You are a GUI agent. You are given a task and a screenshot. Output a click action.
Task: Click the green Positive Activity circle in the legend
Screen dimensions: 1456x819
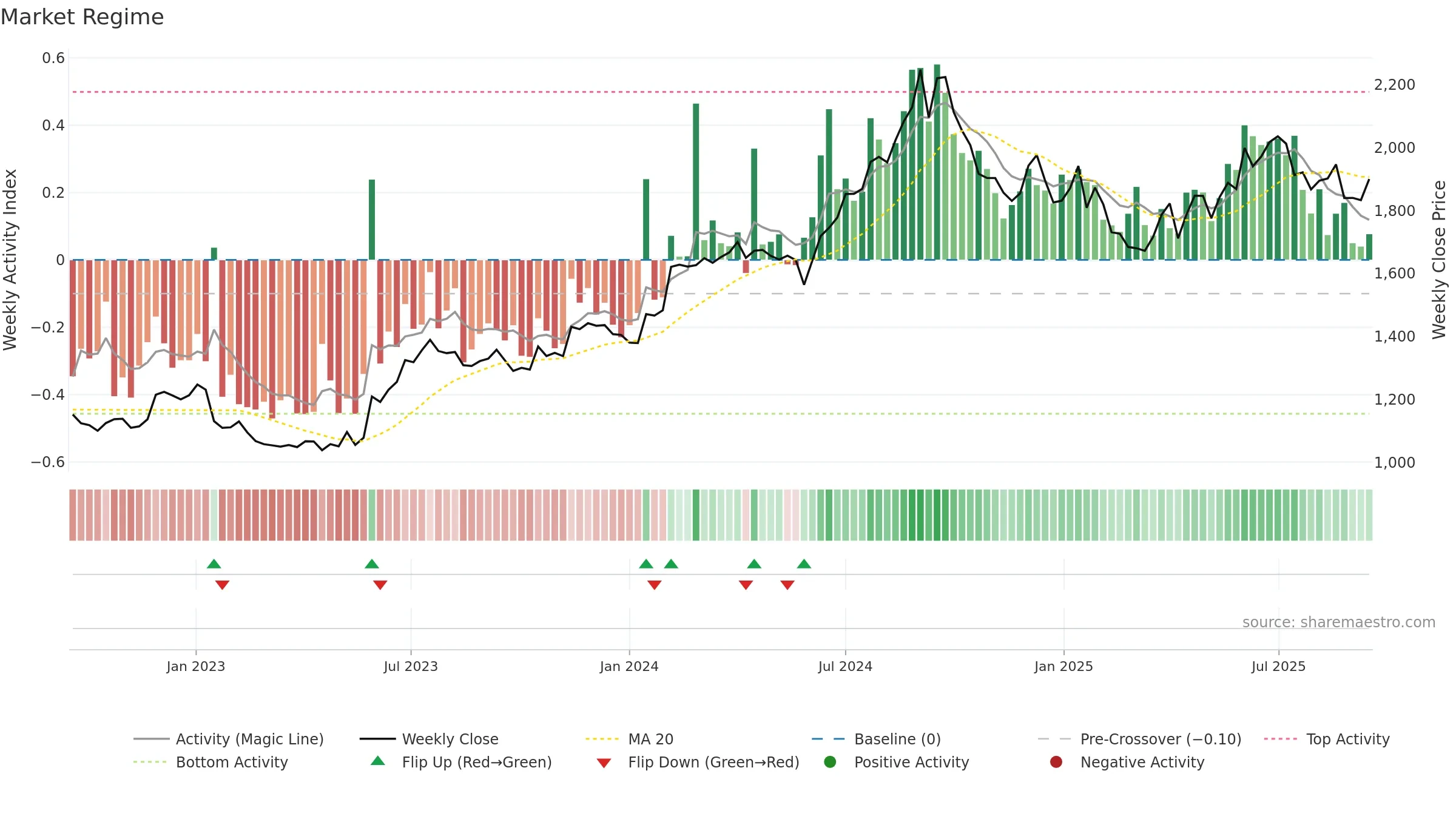coord(830,762)
